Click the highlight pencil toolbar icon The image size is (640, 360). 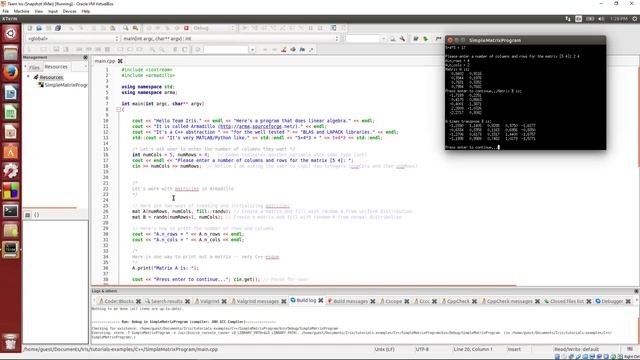284,49
